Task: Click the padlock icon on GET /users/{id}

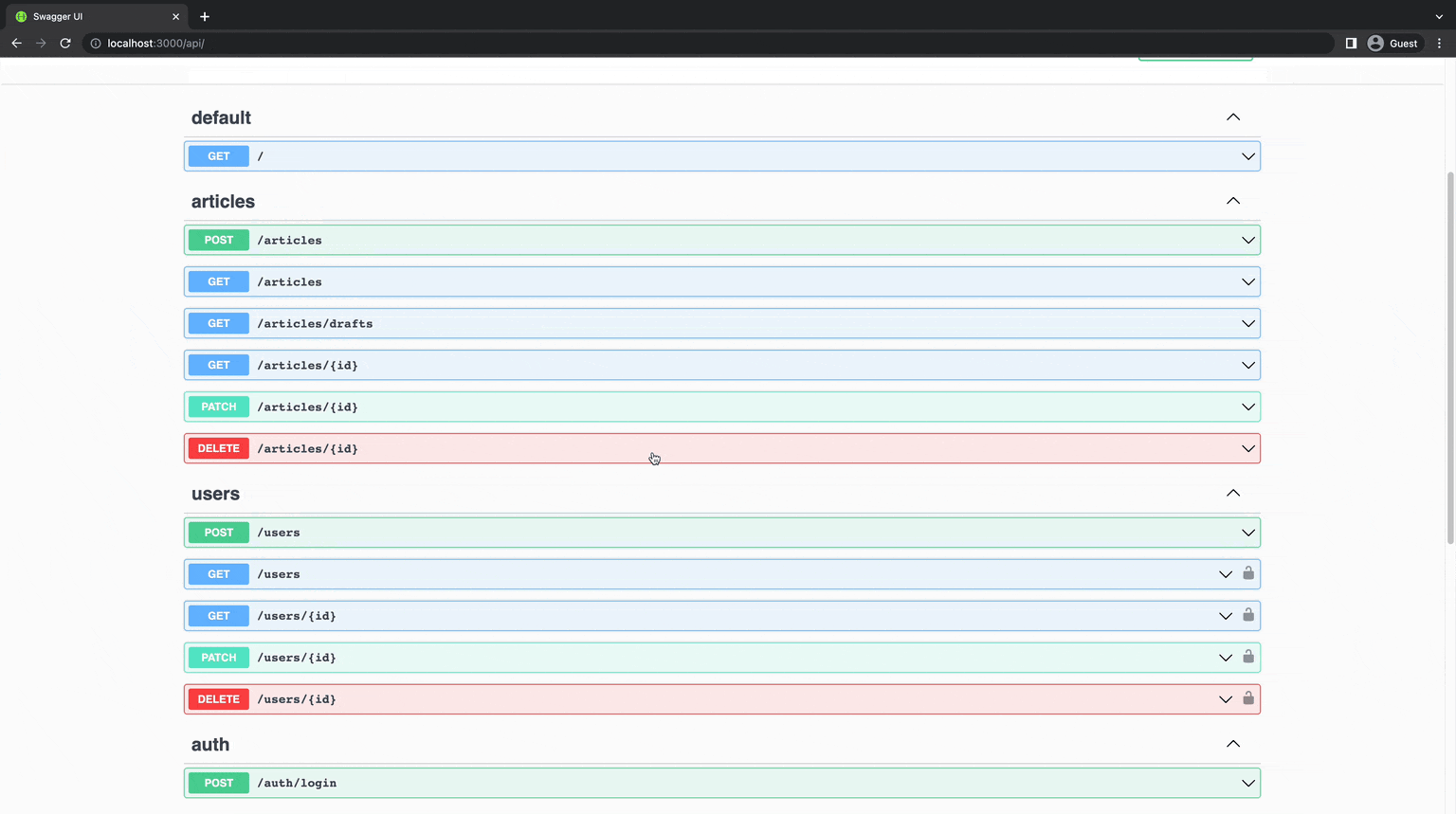Action: click(x=1248, y=615)
